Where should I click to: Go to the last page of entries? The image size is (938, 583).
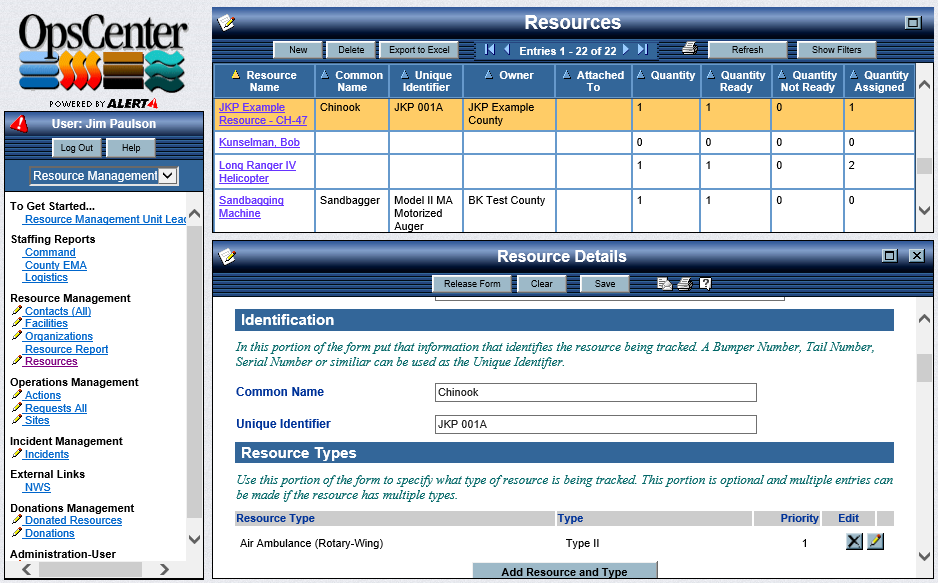tap(642, 49)
